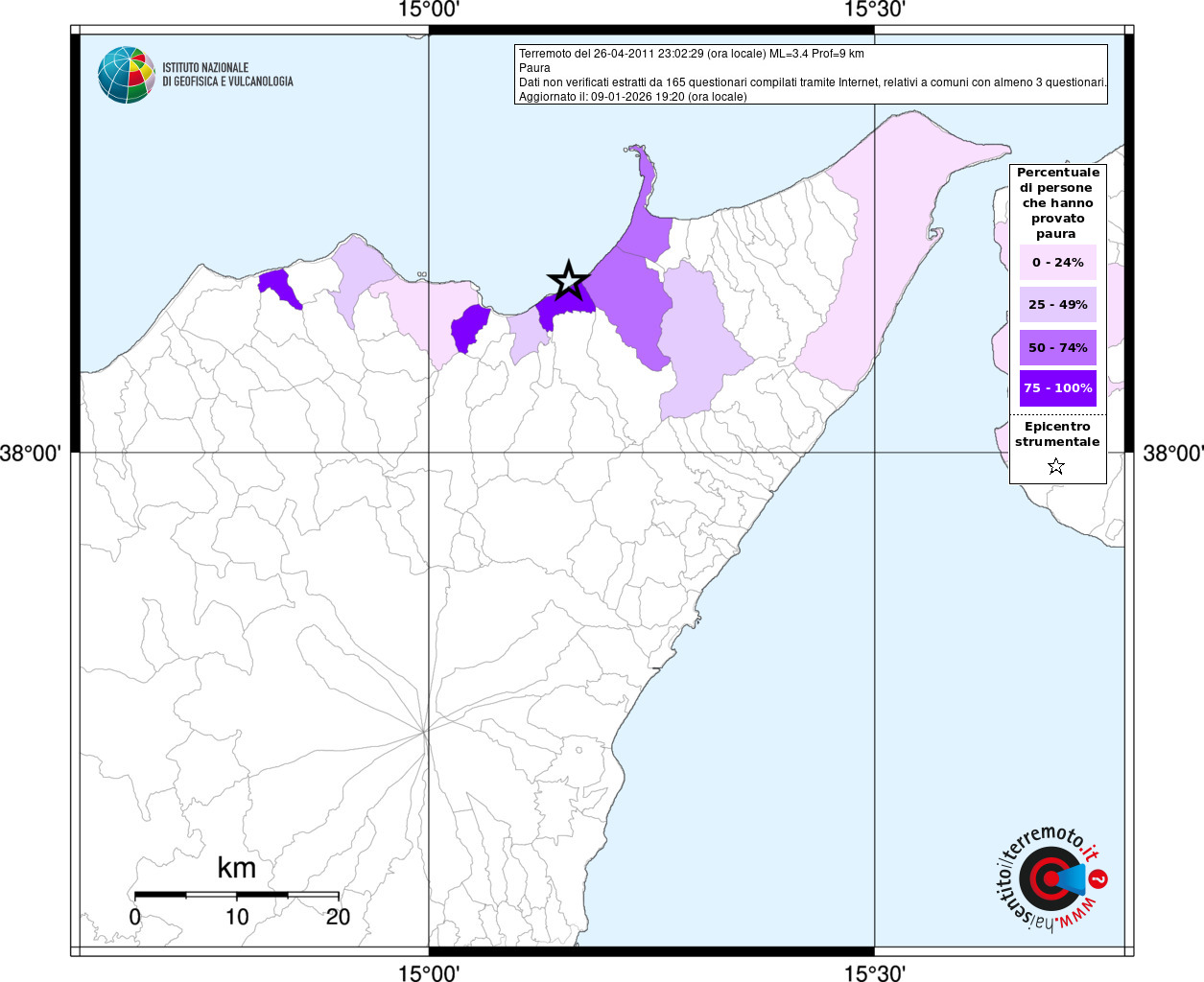Click the top 15°00' longitude label
The width and height of the screenshot is (1204, 982).
click(429, 11)
